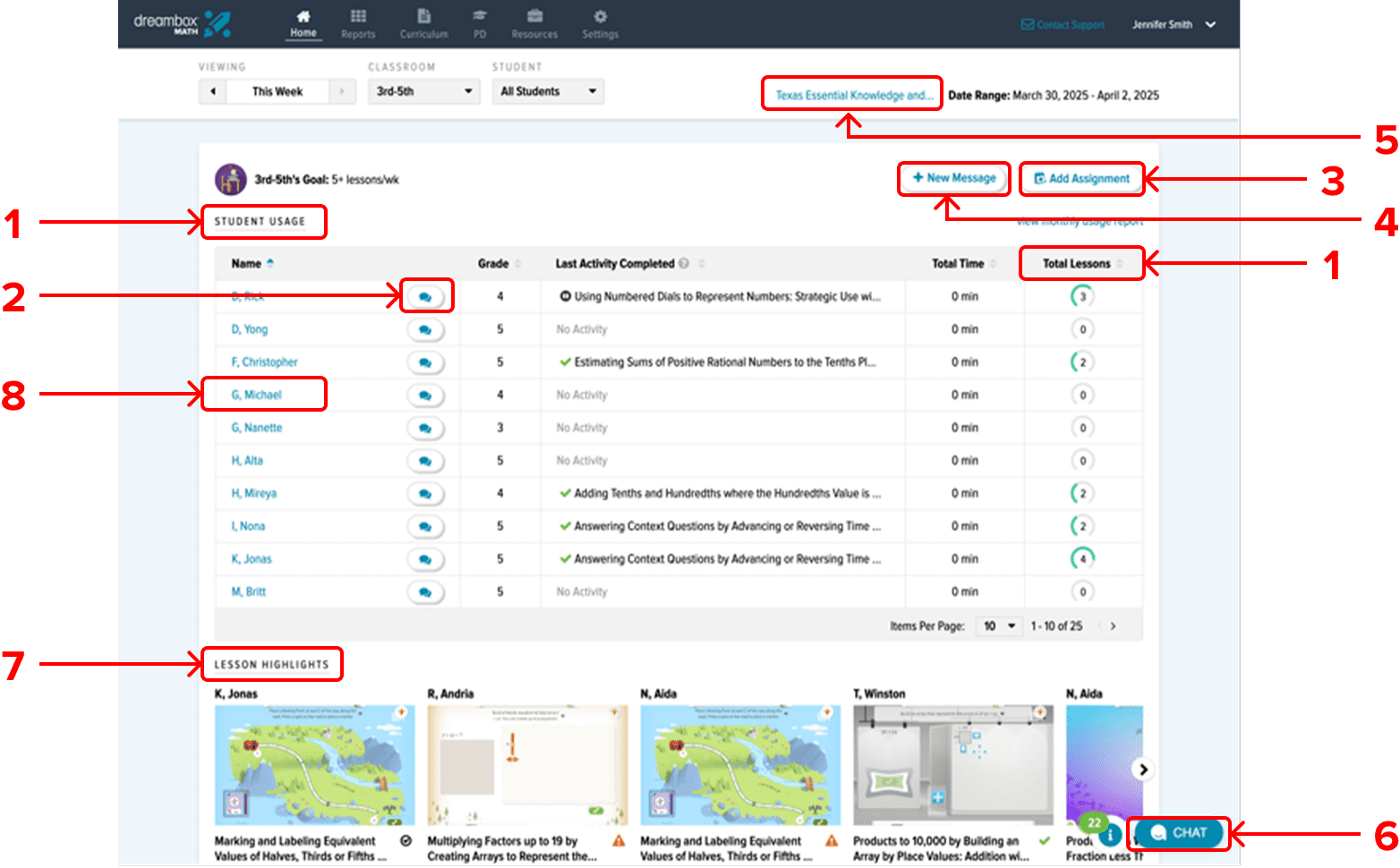Open Texas Essential Knowledge standards link
This screenshot has width=1400, height=868.
tap(853, 95)
